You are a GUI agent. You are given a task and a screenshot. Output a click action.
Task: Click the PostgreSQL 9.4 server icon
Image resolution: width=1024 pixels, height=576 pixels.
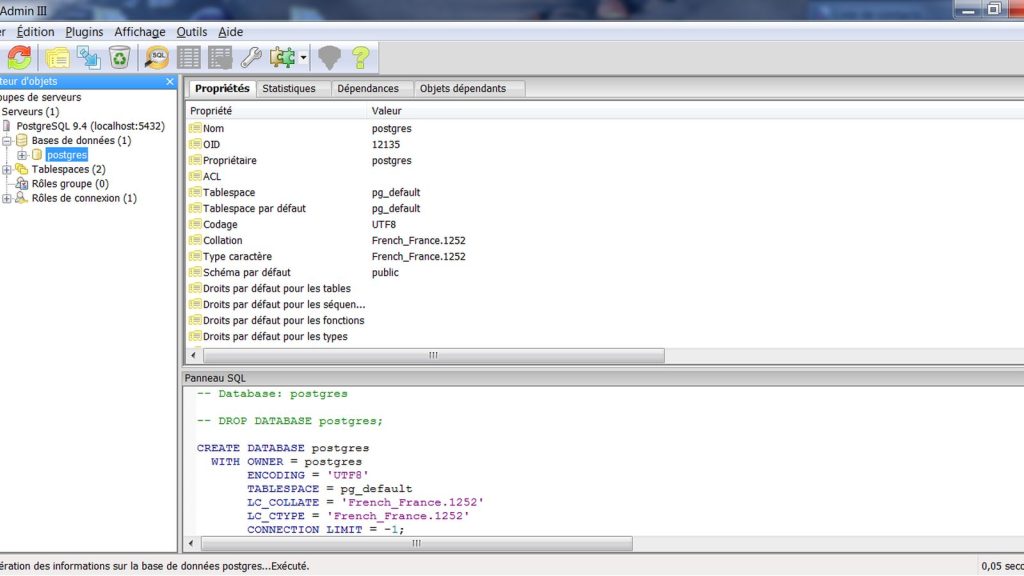click(7, 125)
